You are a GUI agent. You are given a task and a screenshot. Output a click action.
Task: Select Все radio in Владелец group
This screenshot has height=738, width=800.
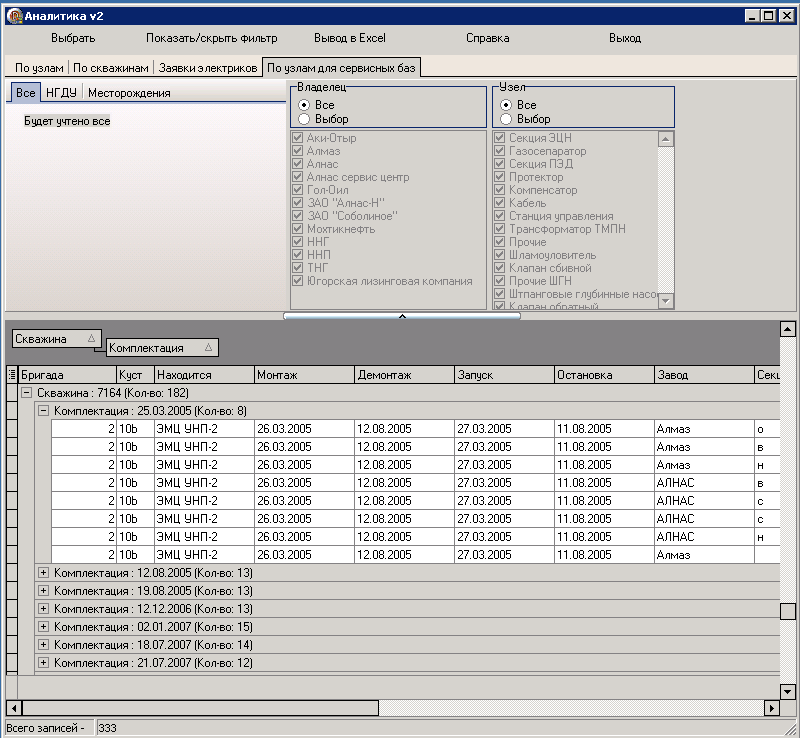tap(304, 105)
